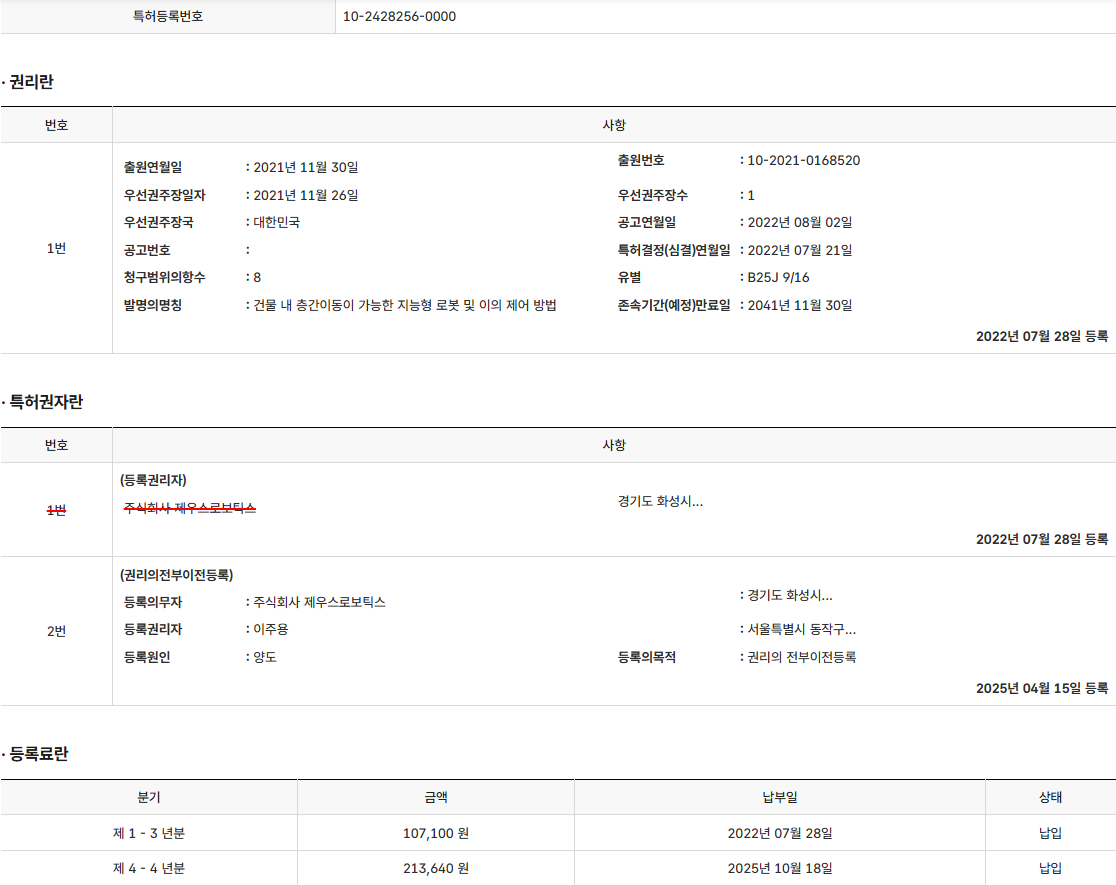Select the expiration date 2041년 11월 30일

(800, 305)
